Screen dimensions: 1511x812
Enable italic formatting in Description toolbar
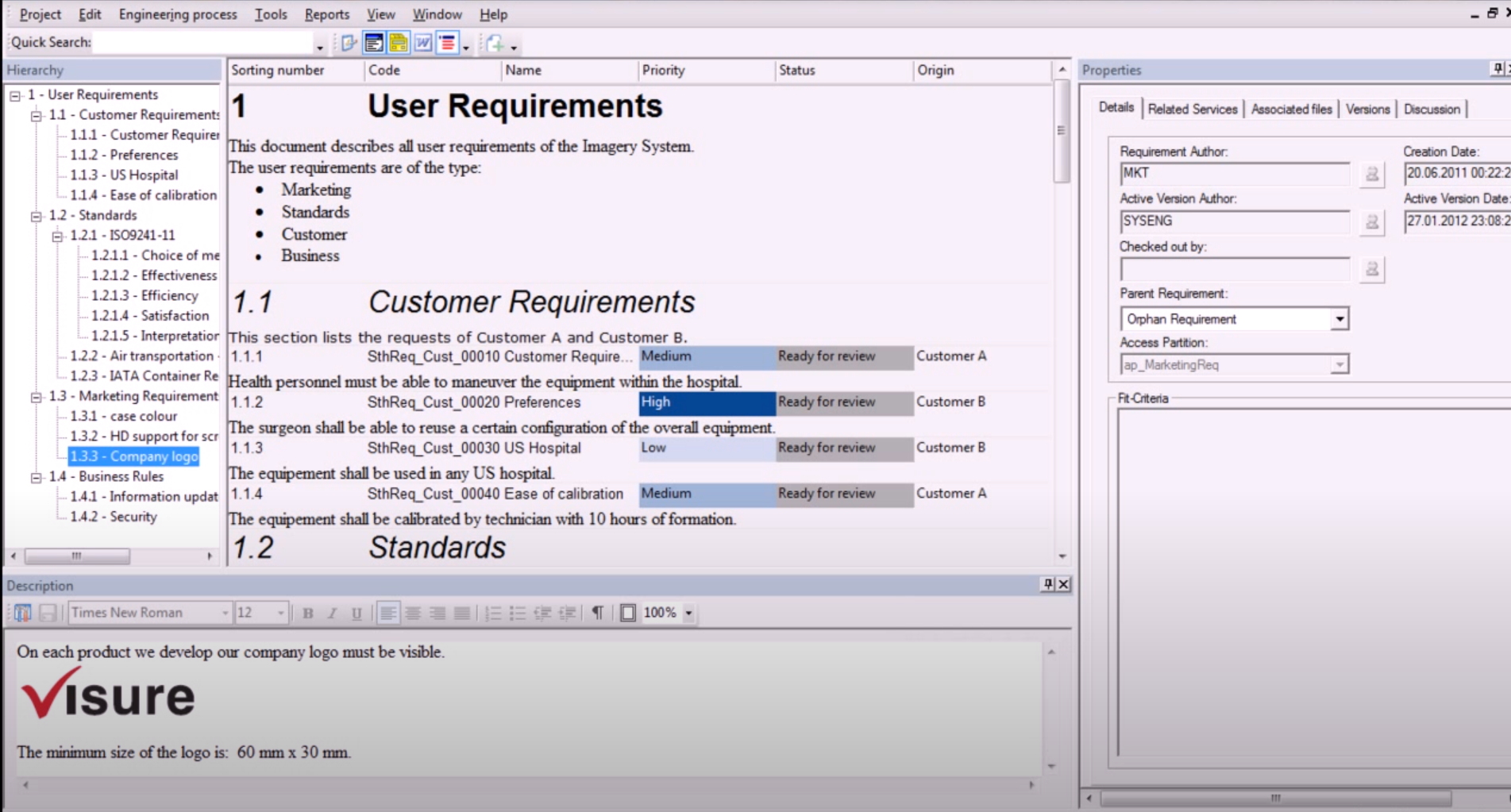(x=333, y=613)
